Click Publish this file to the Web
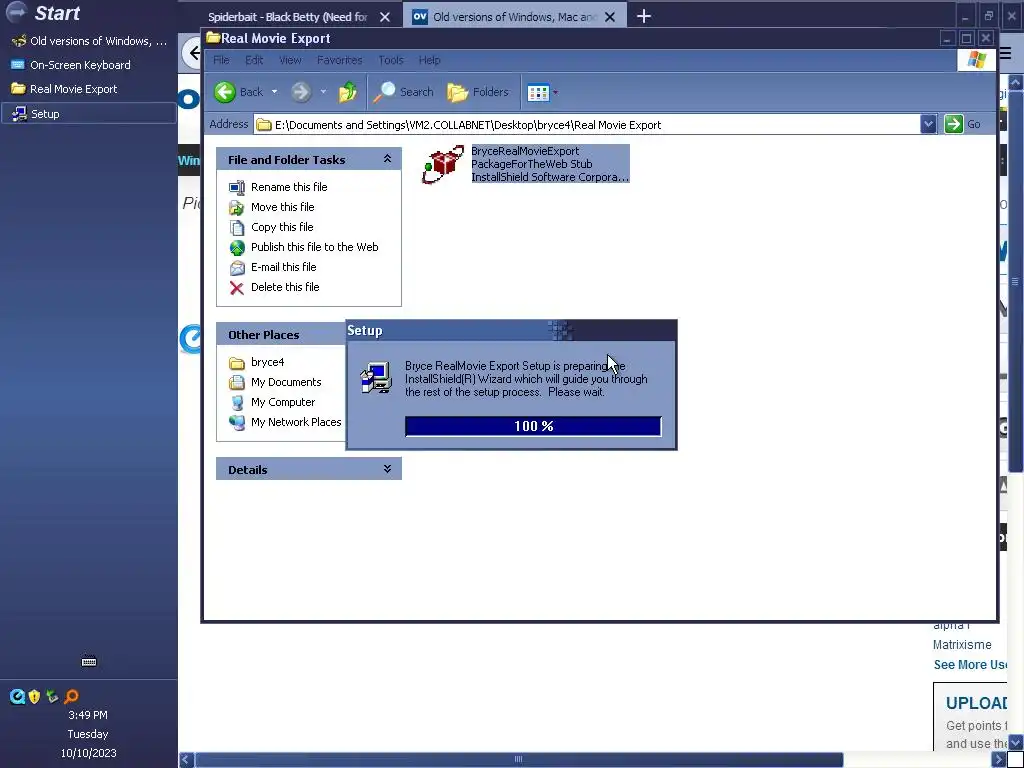 [315, 247]
